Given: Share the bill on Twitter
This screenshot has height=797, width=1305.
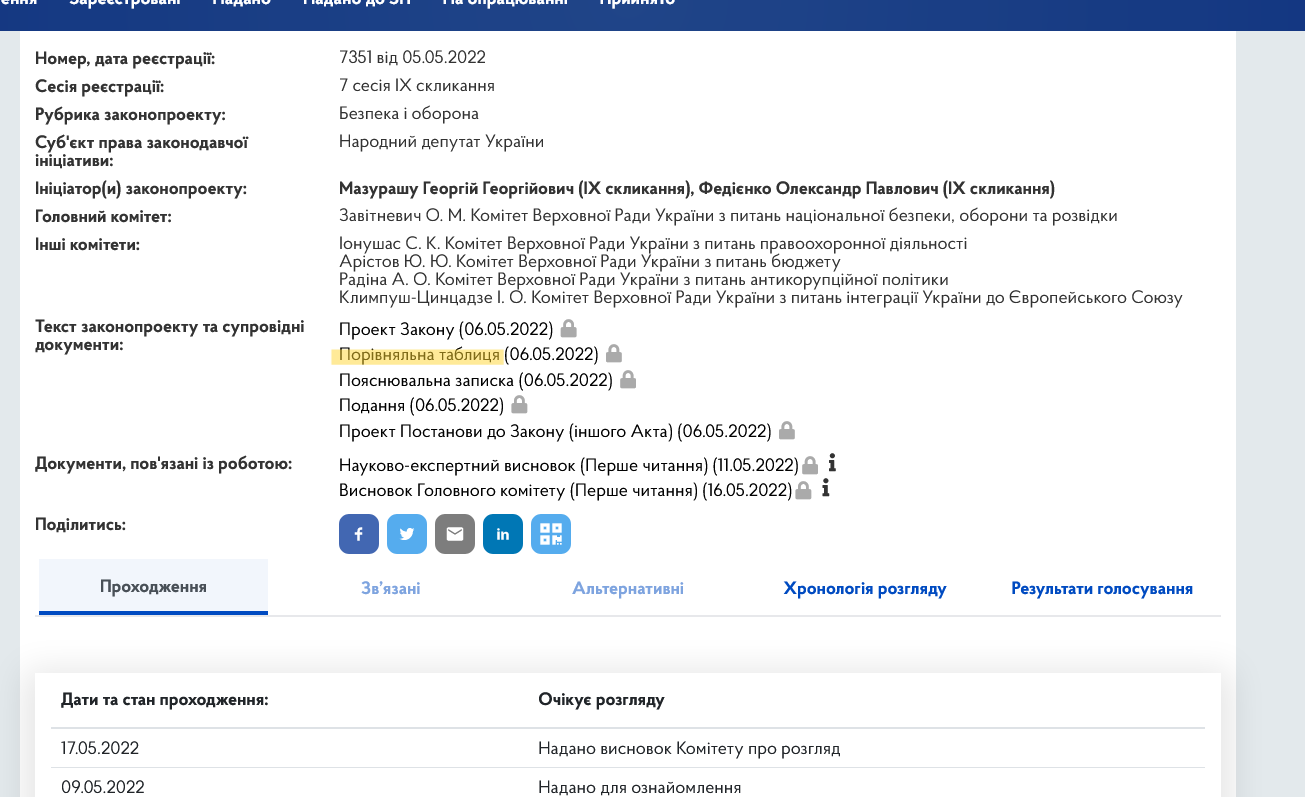Looking at the screenshot, I should (407, 534).
